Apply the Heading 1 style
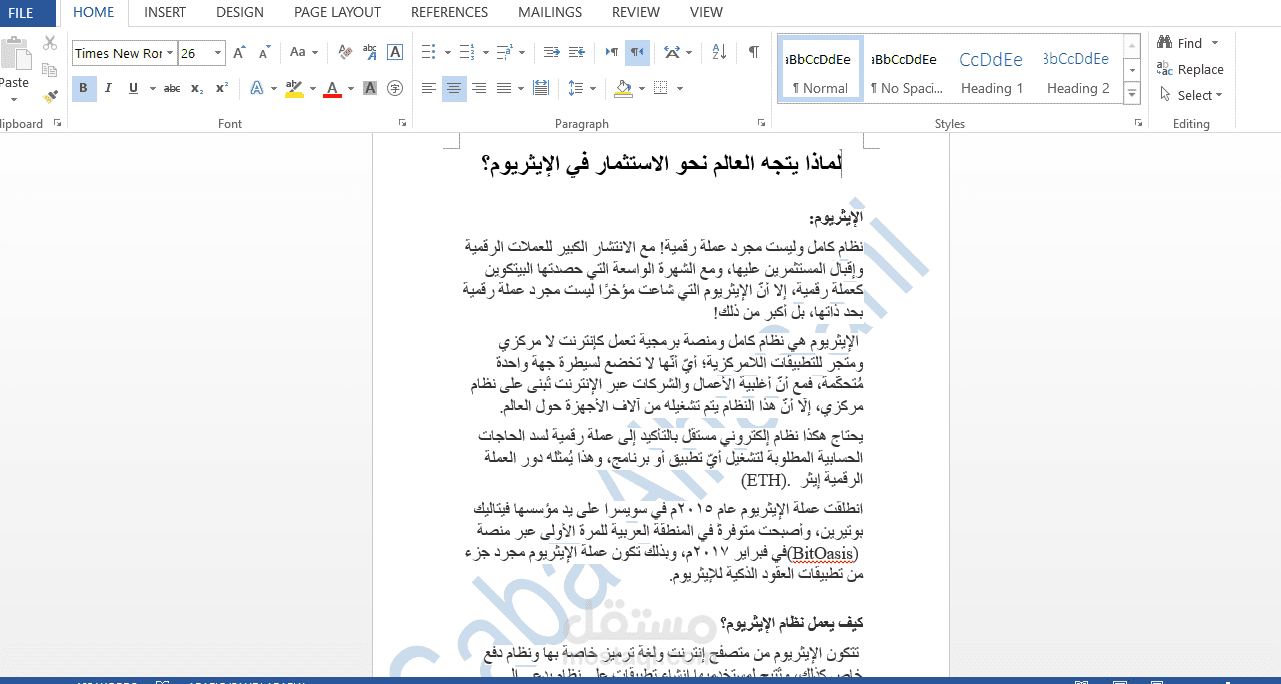This screenshot has width=1281, height=684. (x=991, y=70)
